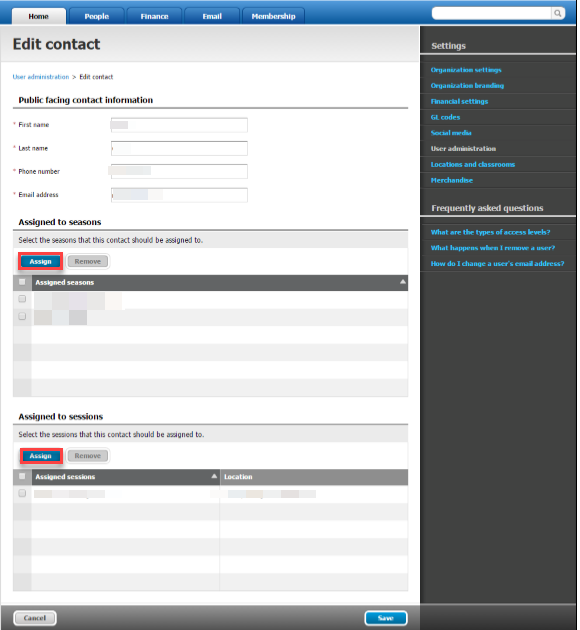Tick the select-all checkbox in Assigned sessions header

pyautogui.click(x=22, y=477)
